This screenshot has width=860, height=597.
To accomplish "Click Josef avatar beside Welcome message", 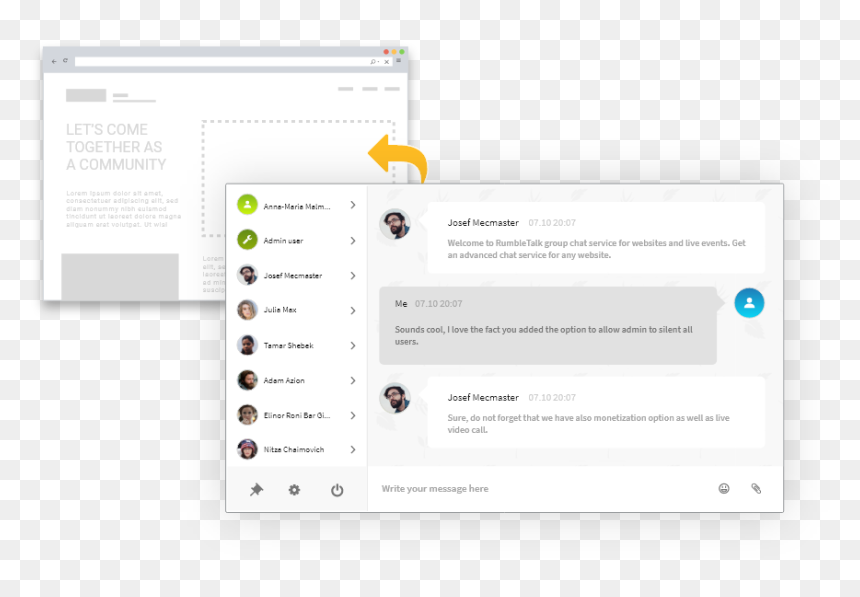I will [x=395, y=224].
